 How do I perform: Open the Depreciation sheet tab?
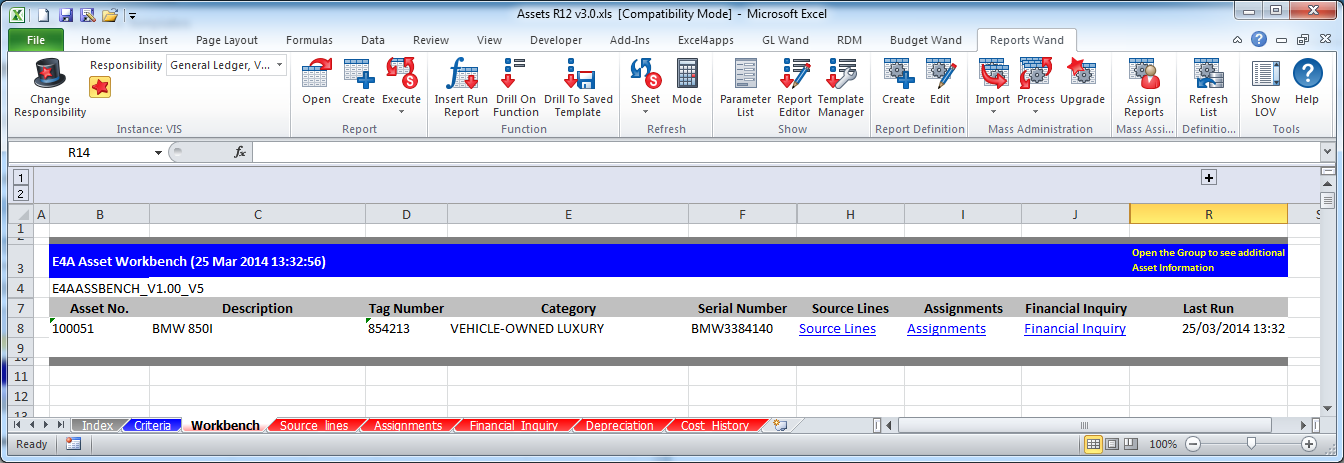tap(620, 425)
